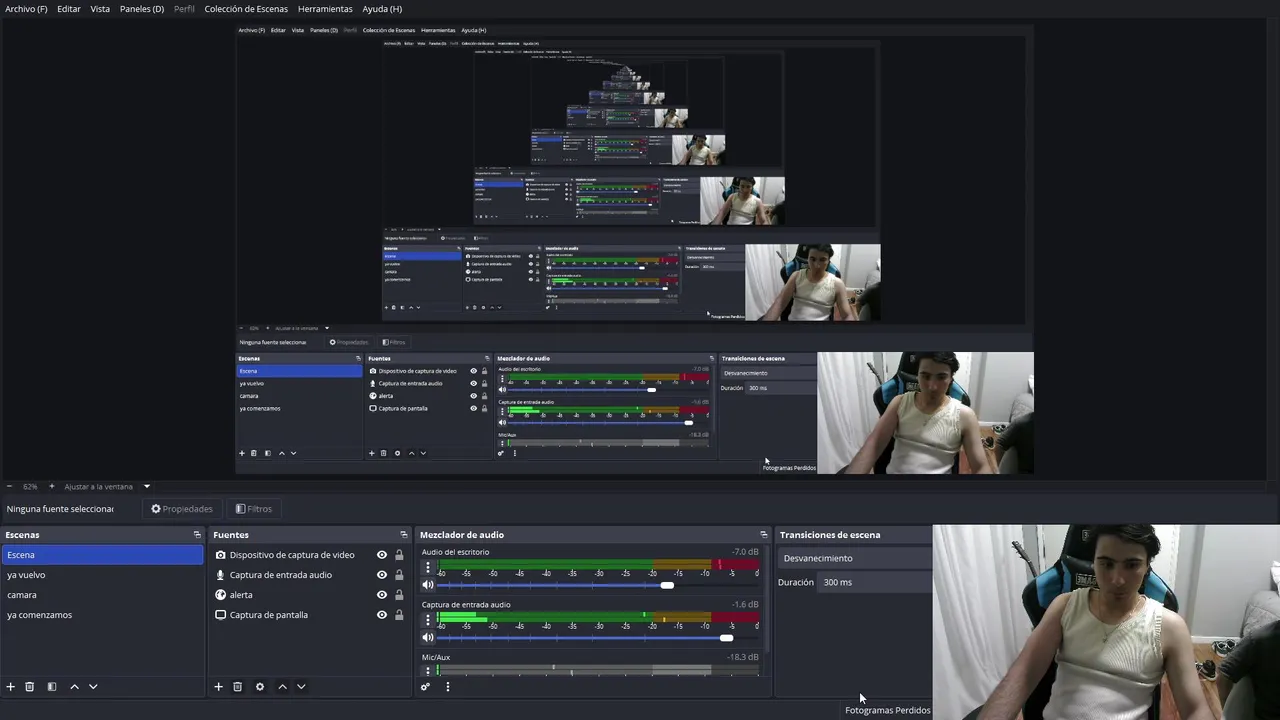Image resolution: width=1280 pixels, height=720 pixels.
Task: Open Archivo (F) menu
Action: click(x=26, y=9)
